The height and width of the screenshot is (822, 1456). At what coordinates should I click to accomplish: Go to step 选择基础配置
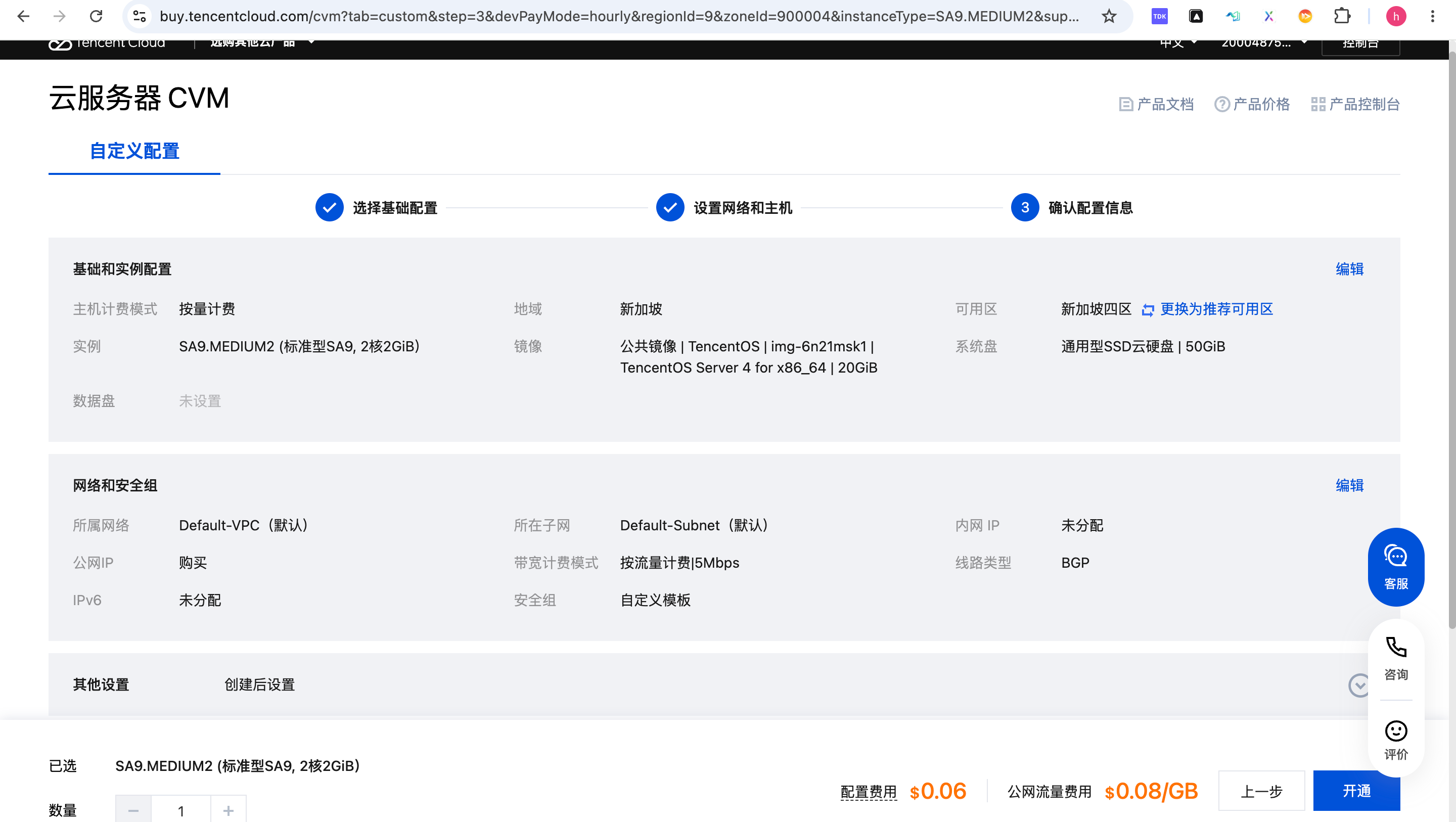pyautogui.click(x=377, y=207)
